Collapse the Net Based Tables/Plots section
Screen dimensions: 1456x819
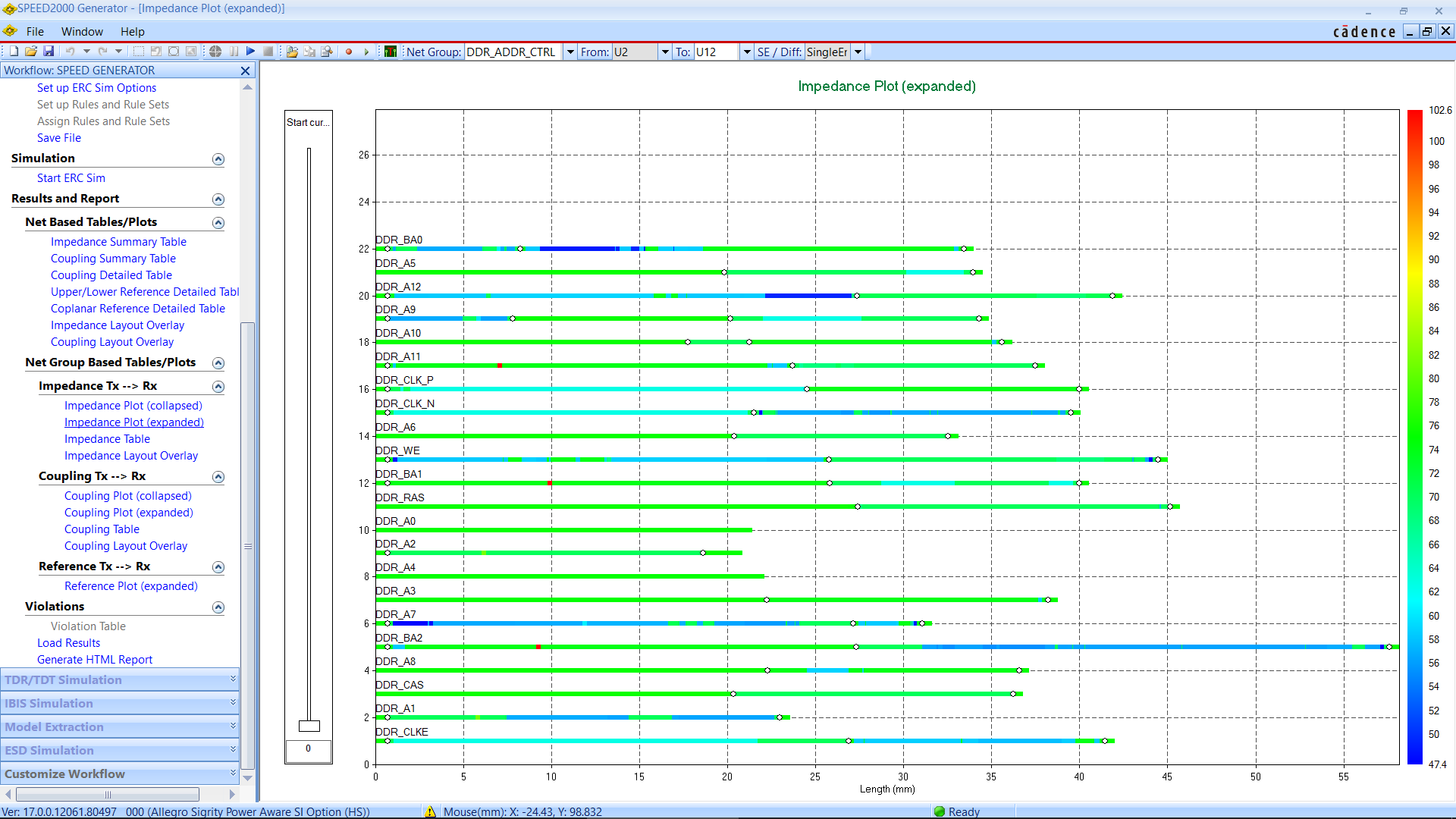pyautogui.click(x=218, y=223)
